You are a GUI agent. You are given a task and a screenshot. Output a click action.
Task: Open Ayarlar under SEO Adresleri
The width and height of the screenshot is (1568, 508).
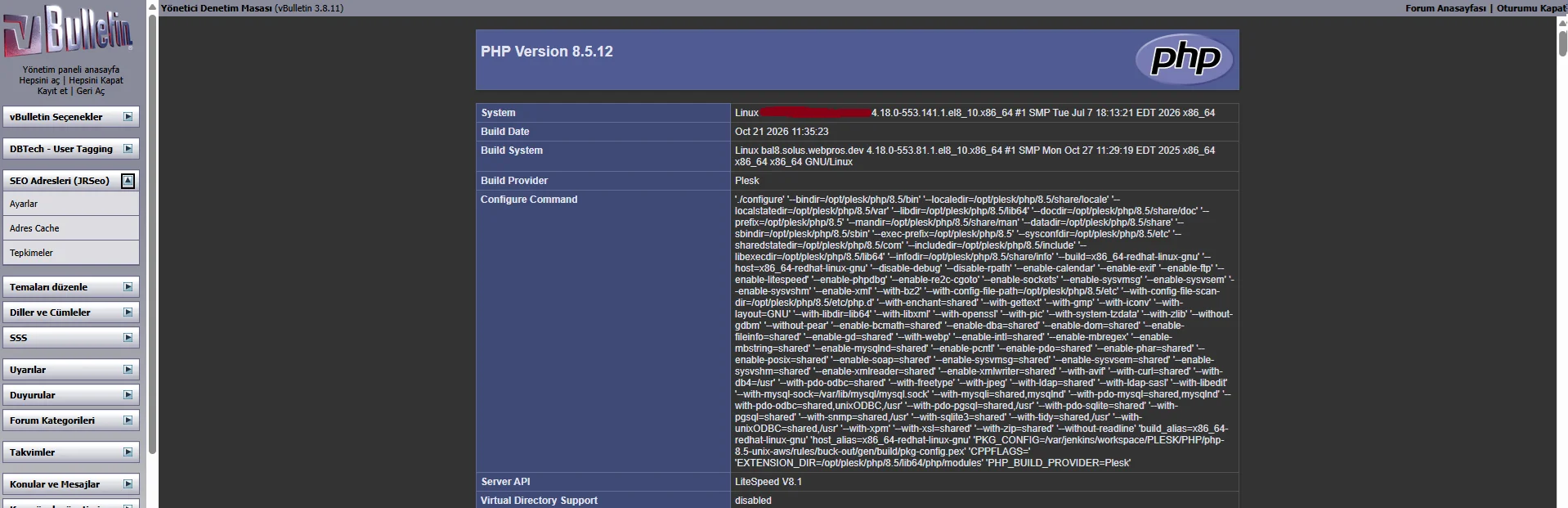pyautogui.click(x=70, y=204)
